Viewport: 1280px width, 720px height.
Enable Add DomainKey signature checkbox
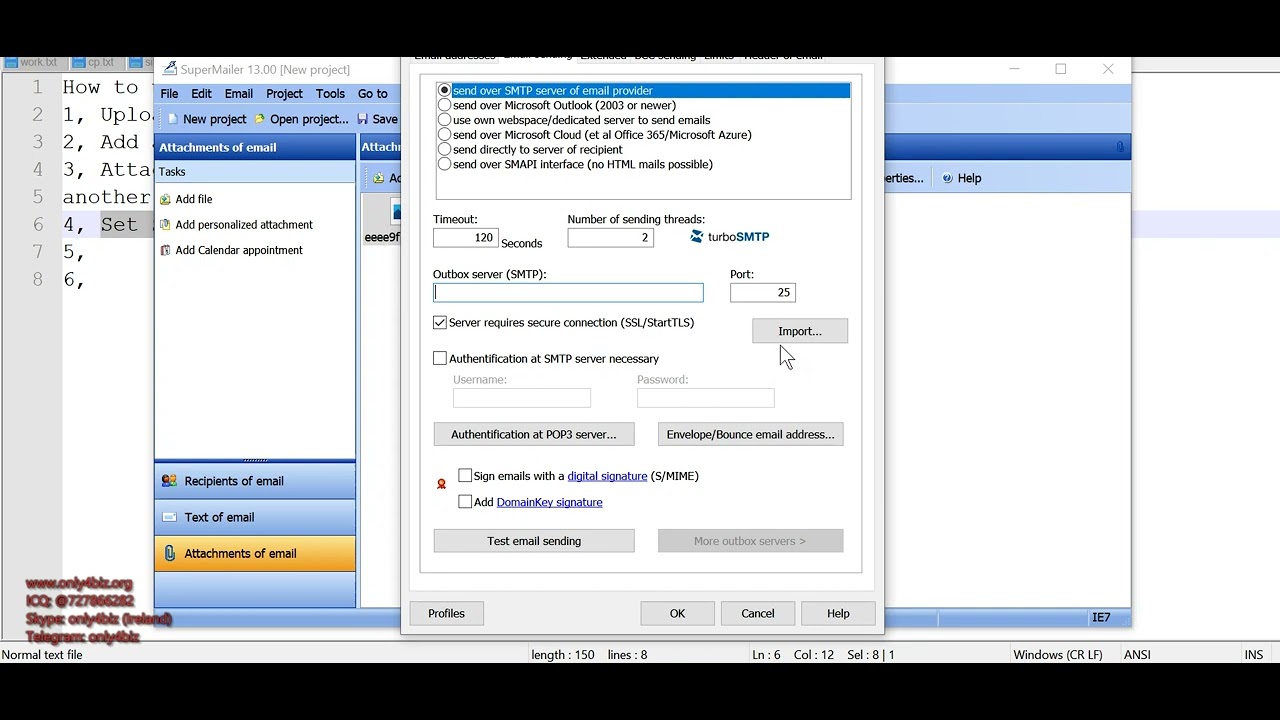(465, 502)
